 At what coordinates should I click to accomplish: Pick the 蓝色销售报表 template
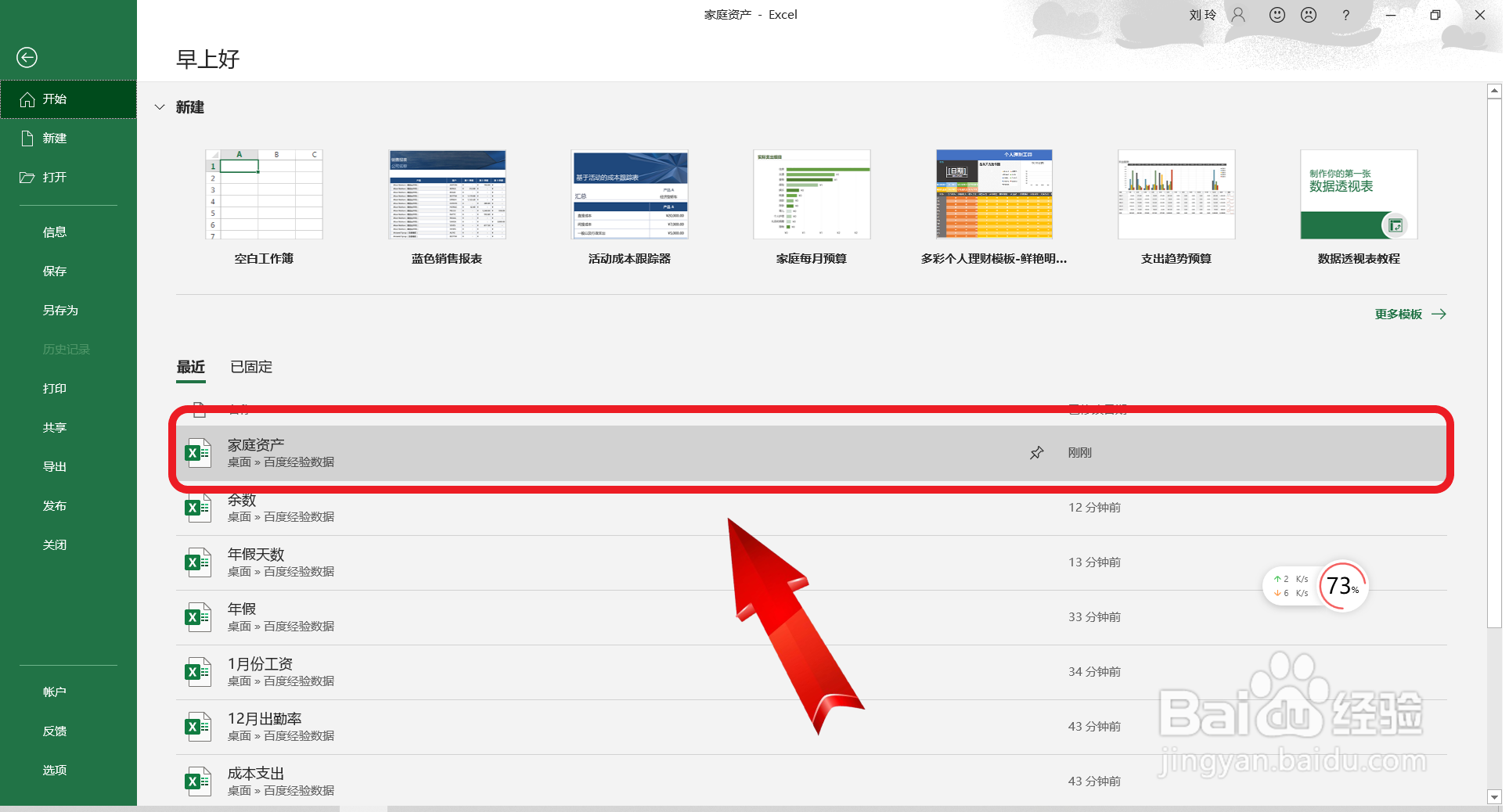click(x=447, y=195)
